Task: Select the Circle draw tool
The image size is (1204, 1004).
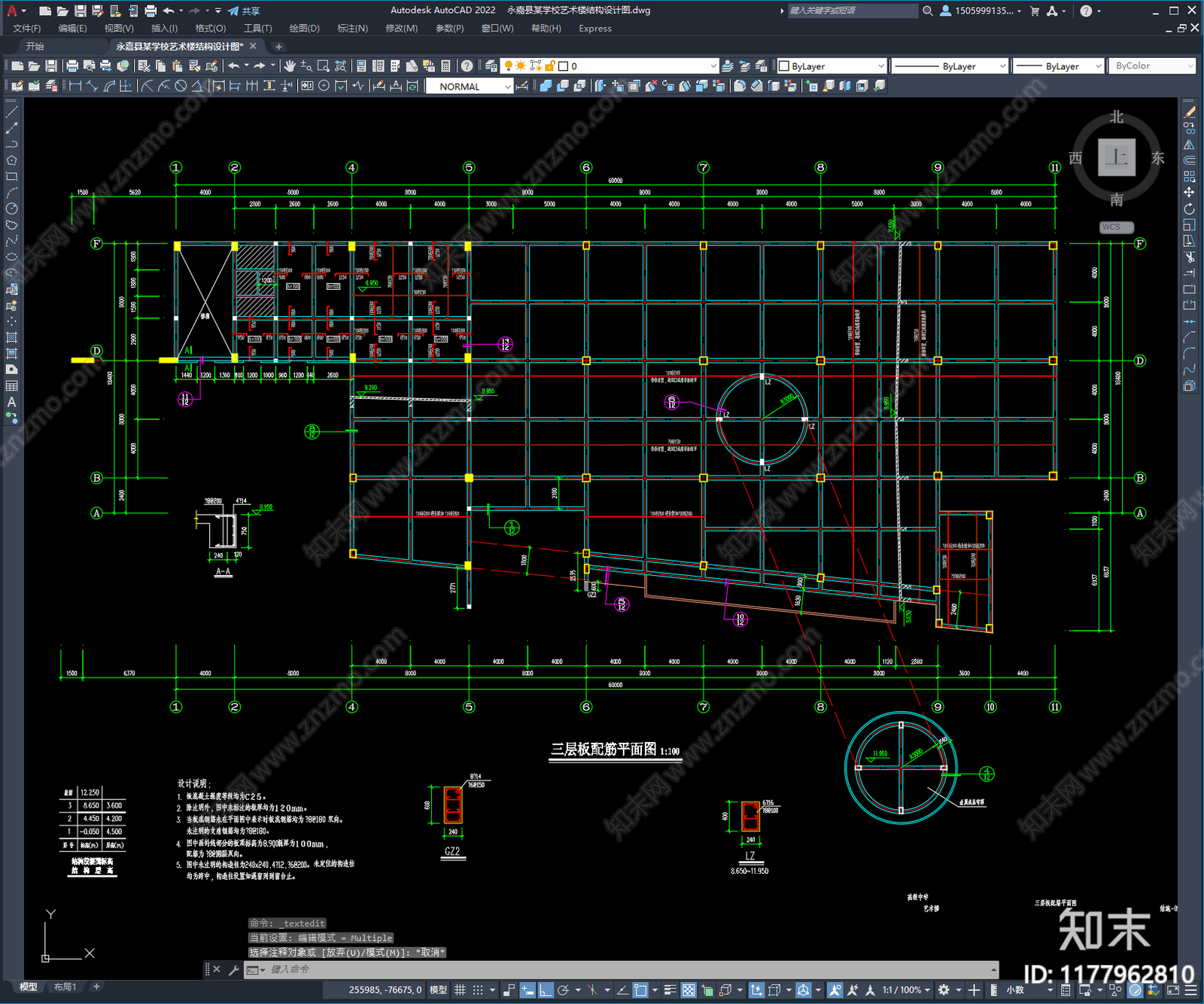Action: (11, 208)
